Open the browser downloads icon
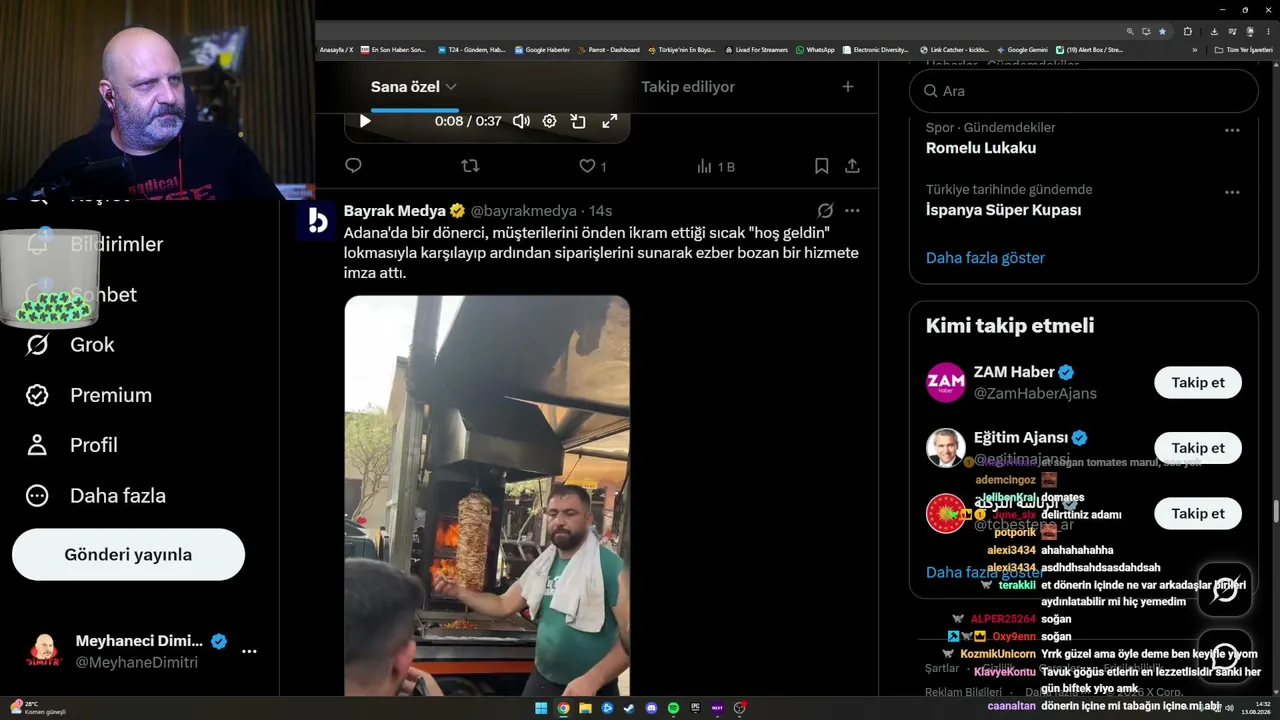This screenshot has height=720, width=1280. (1213, 31)
